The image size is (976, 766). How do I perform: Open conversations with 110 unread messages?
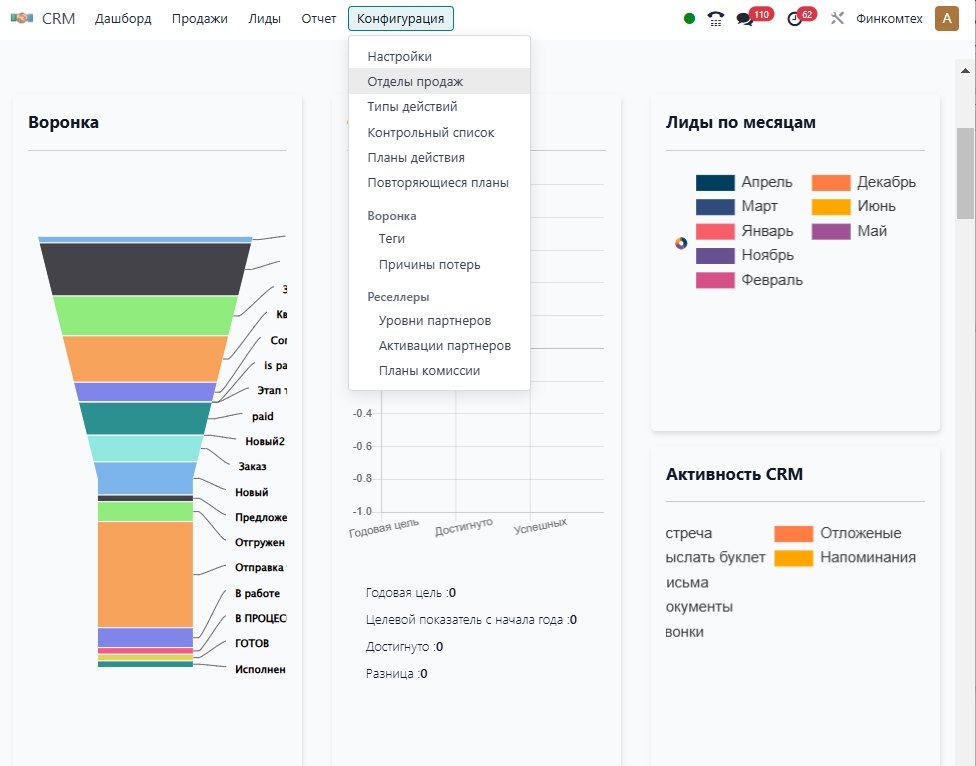(746, 18)
